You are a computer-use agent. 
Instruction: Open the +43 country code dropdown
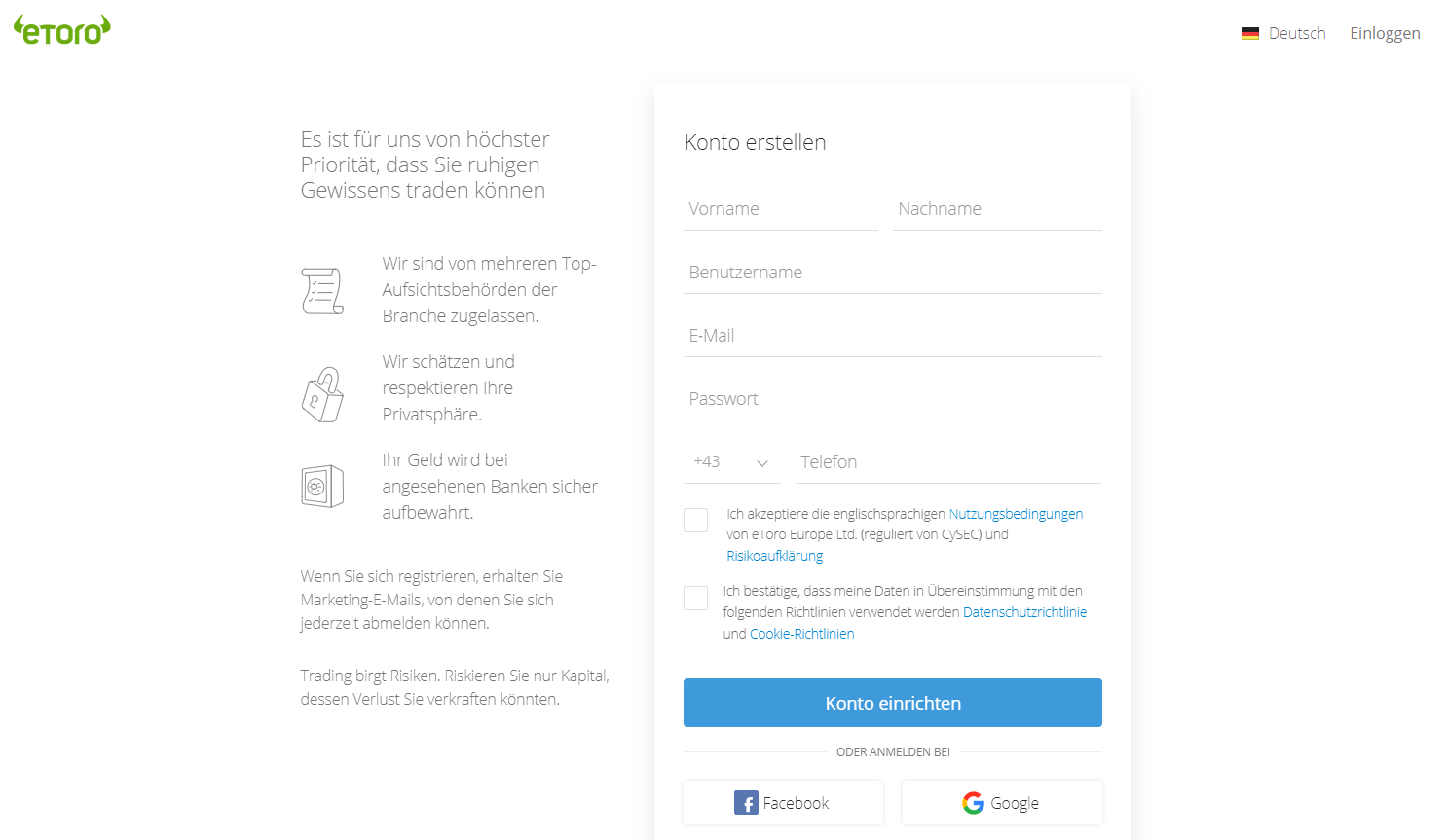pyautogui.click(x=732, y=462)
